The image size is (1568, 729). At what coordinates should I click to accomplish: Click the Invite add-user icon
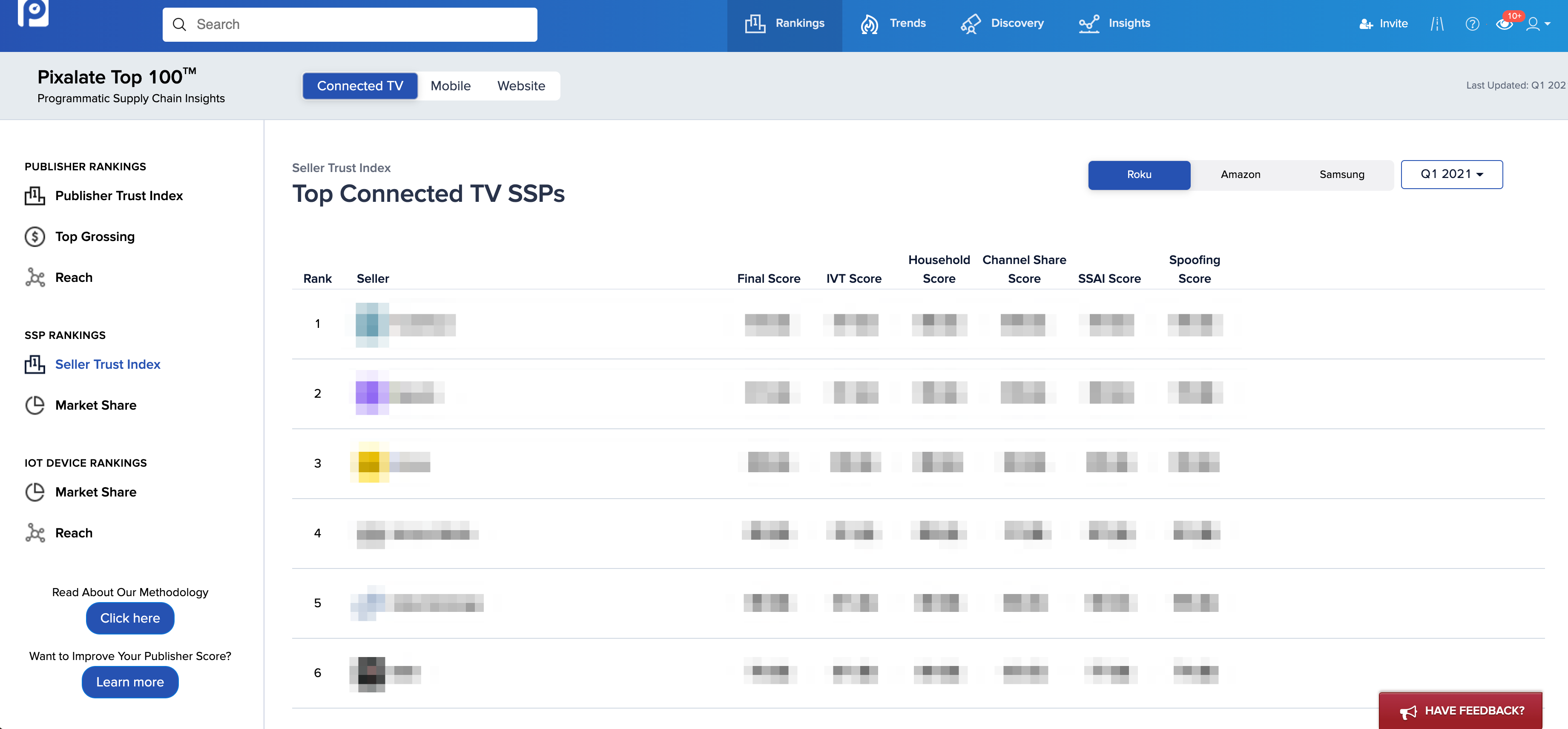click(x=1366, y=24)
